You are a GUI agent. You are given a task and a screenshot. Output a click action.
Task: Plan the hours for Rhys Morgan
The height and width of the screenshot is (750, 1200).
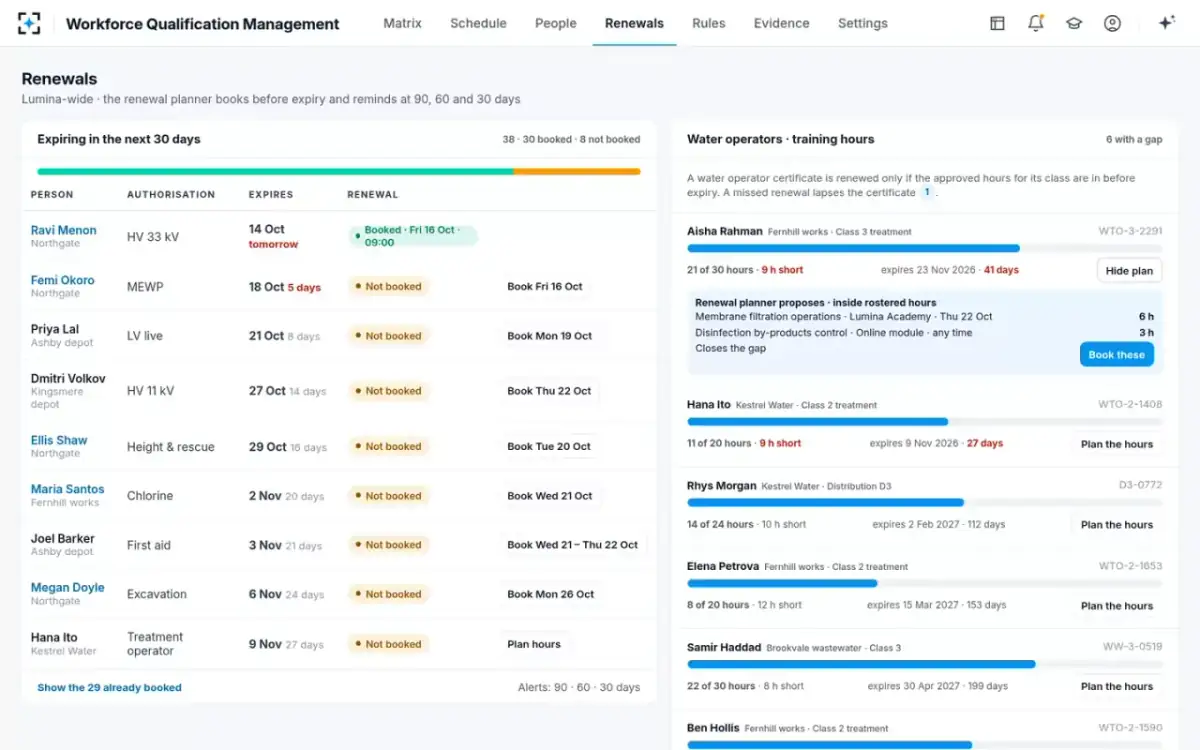click(x=1117, y=525)
